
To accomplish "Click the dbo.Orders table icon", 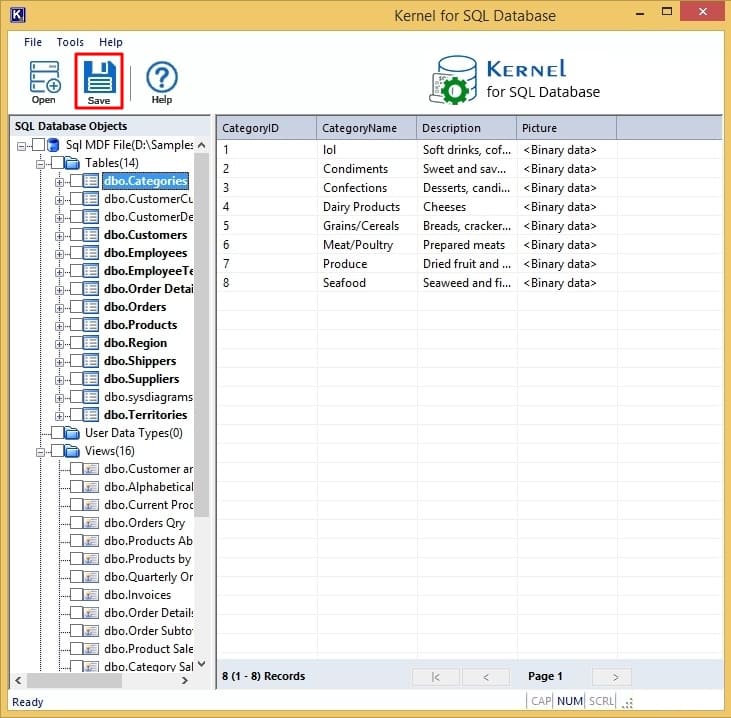I will pyautogui.click(x=91, y=307).
